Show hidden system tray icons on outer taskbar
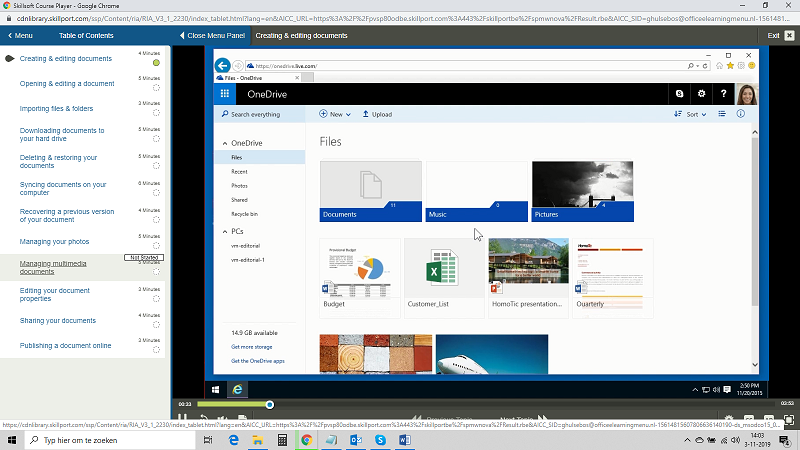 pos(687,440)
